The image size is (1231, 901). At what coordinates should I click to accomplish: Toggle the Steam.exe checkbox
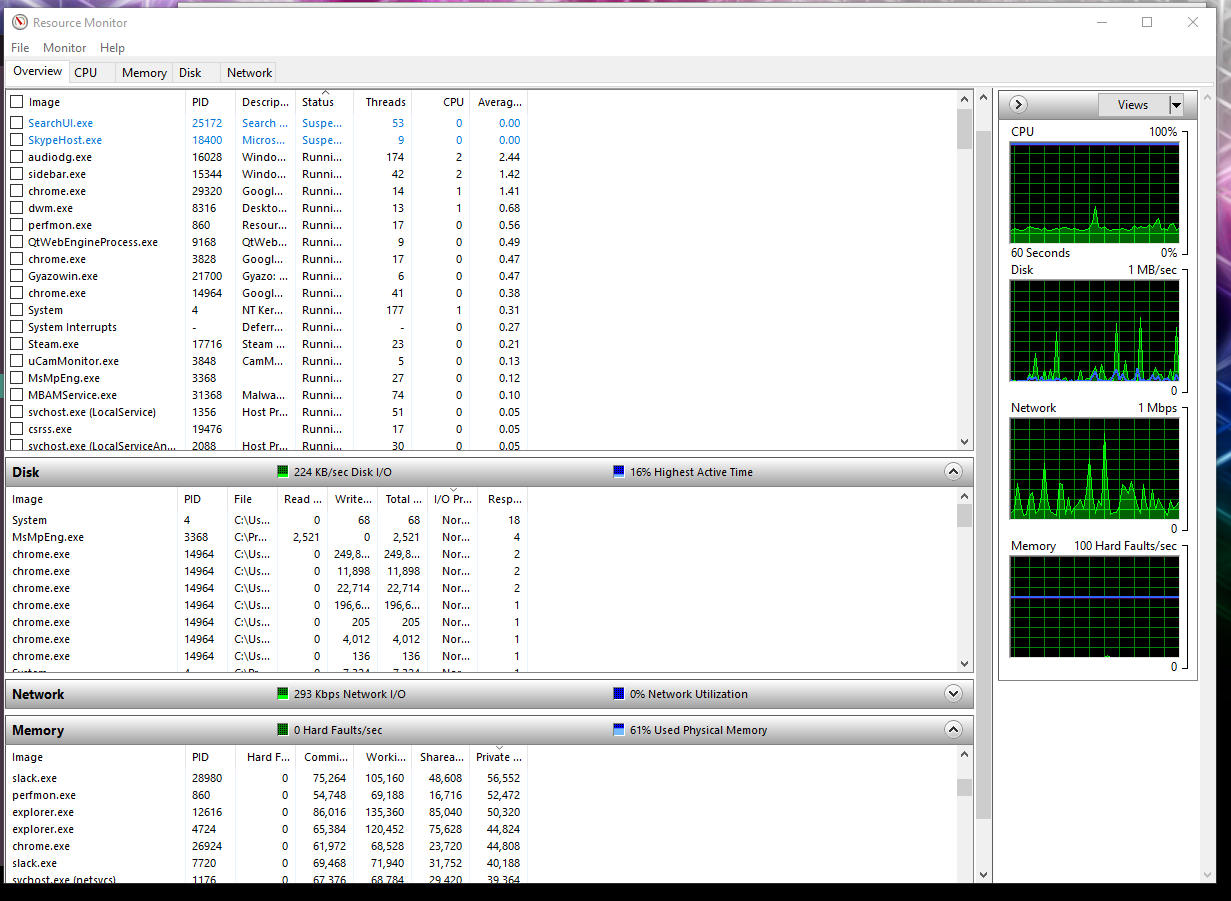pyautogui.click(x=17, y=344)
